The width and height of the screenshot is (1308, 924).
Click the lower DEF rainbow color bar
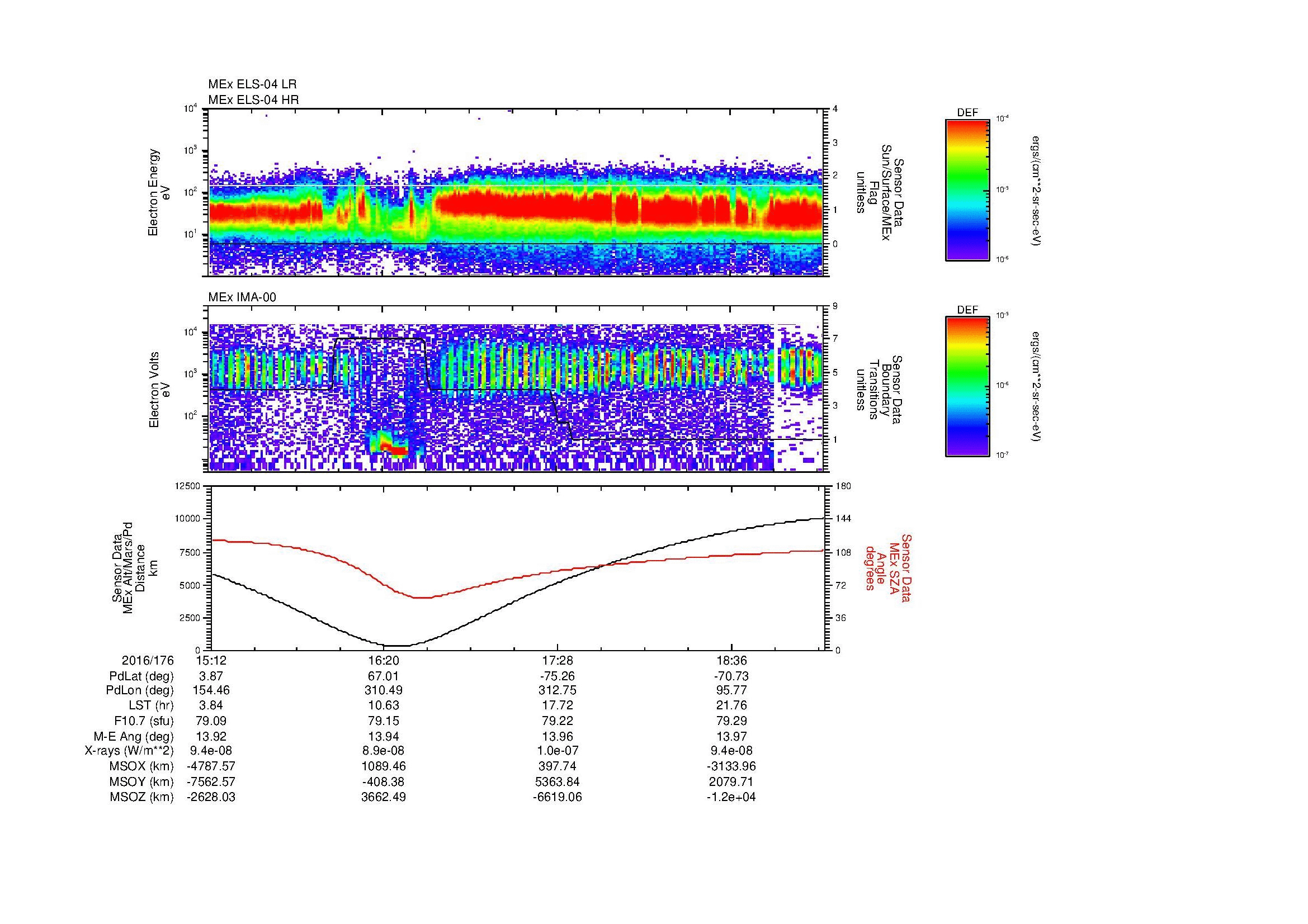967,387
